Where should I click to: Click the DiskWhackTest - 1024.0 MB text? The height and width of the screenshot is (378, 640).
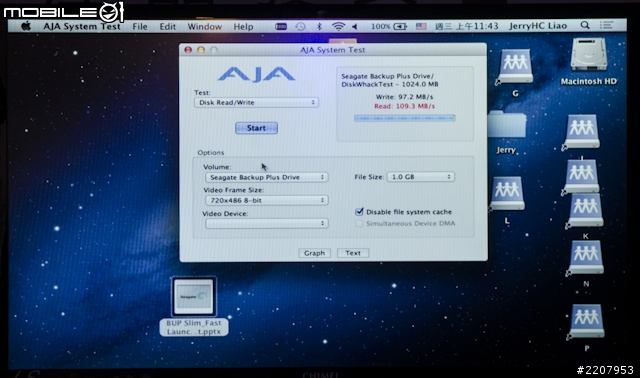[x=389, y=84]
